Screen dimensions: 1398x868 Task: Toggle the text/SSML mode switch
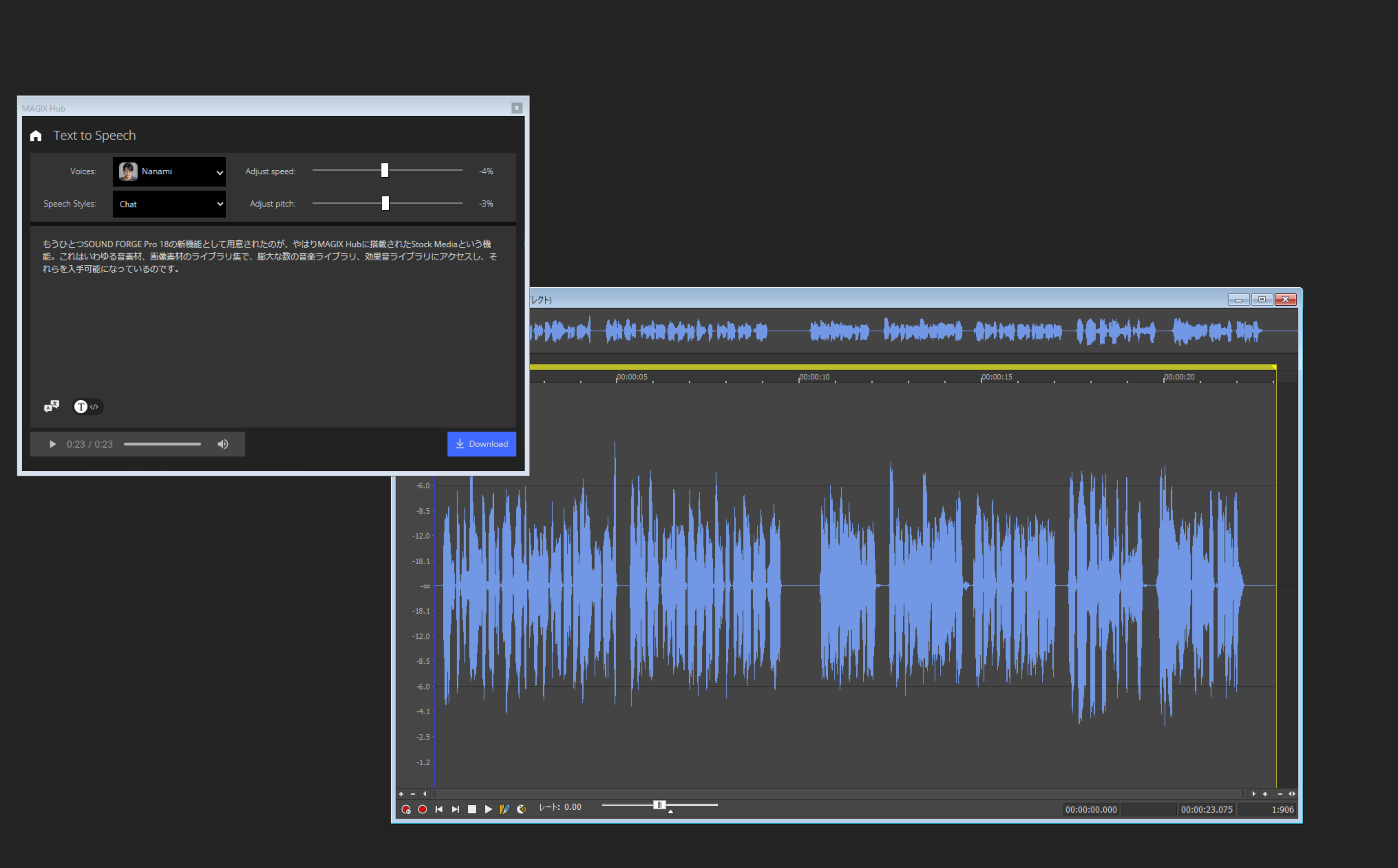pos(87,406)
